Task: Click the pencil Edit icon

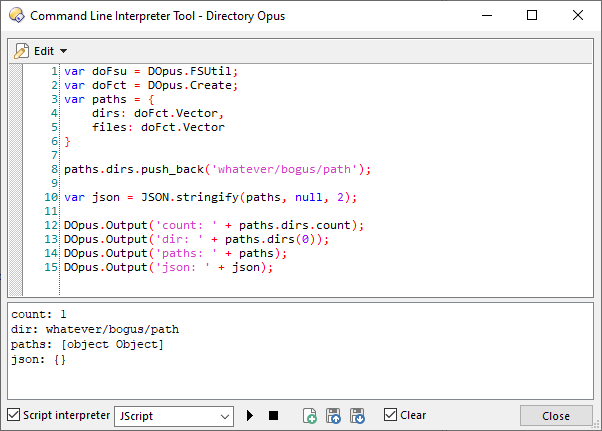Action: 23,50
